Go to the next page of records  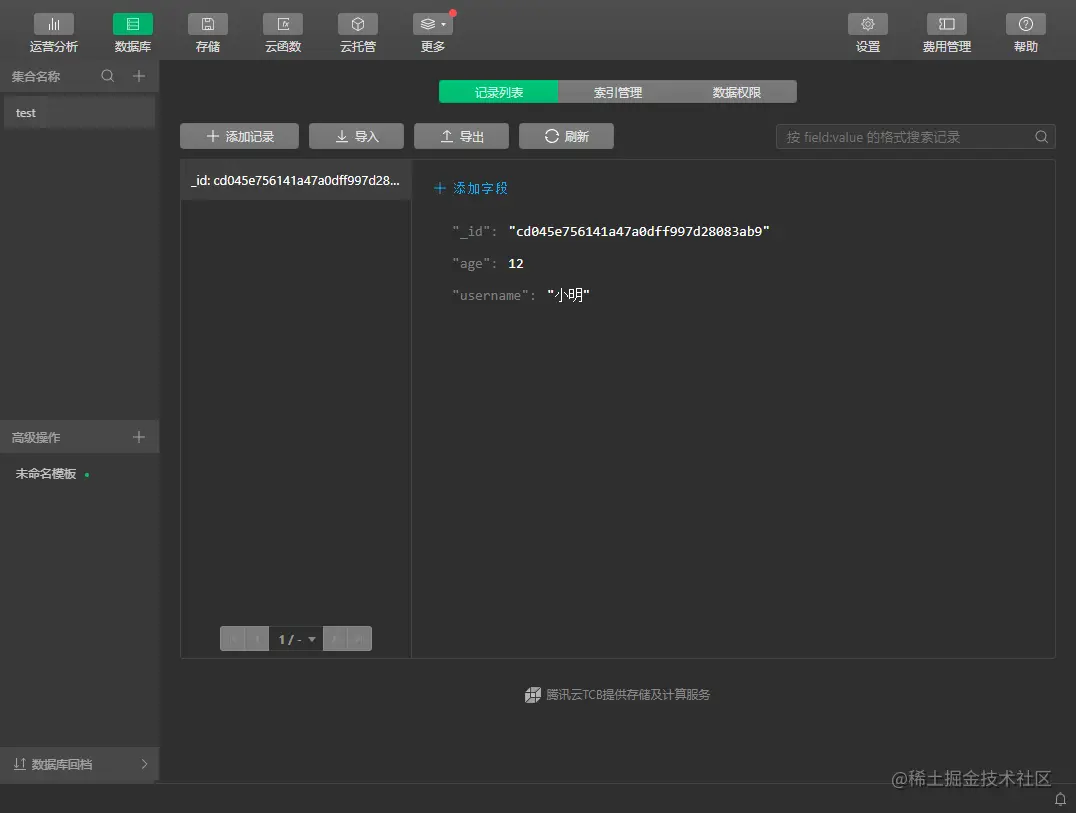[x=335, y=639]
